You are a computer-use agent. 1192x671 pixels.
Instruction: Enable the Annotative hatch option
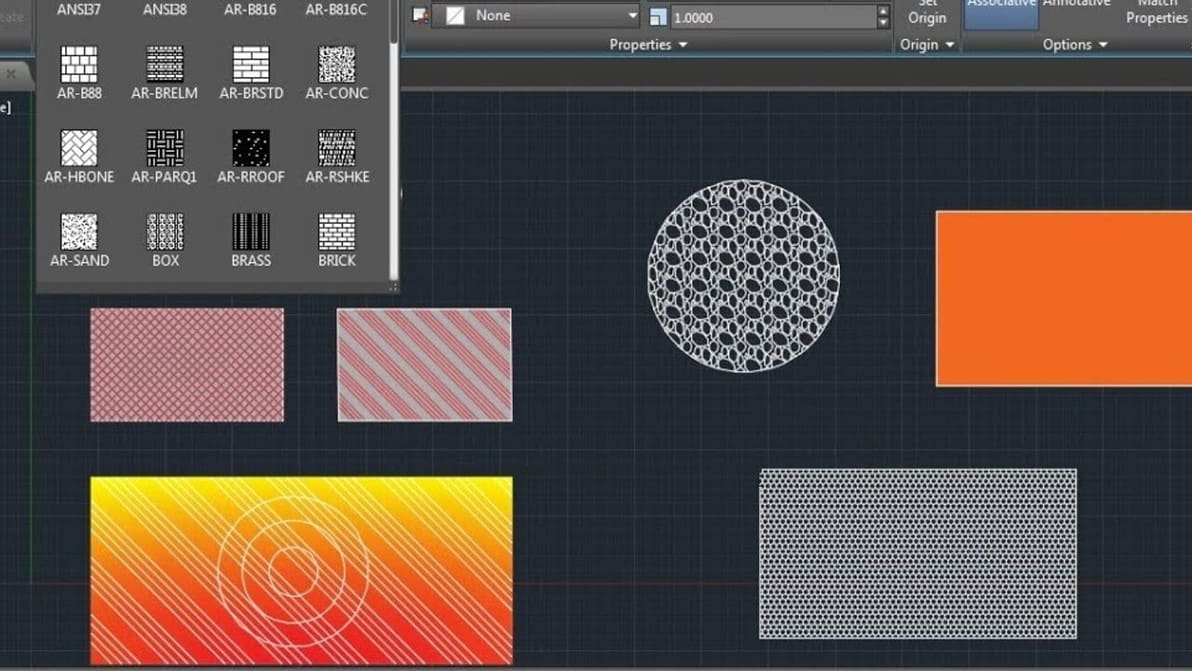point(1076,10)
